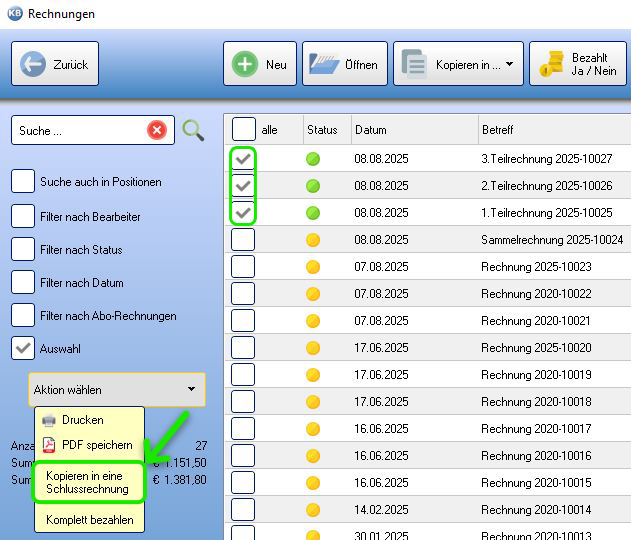Screen dimensions: 631x540
Task: Clear search with the red X icon
Action: coord(157,130)
